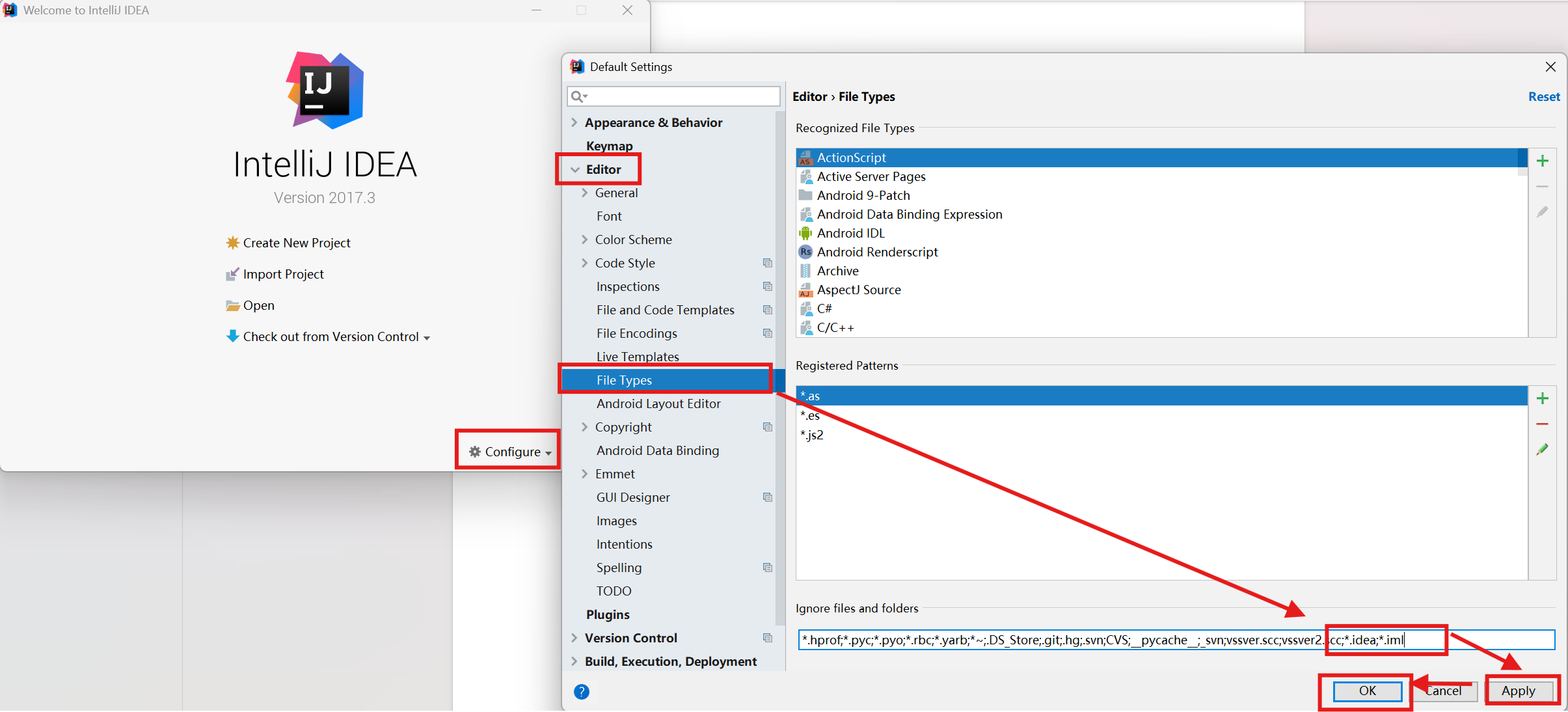Remove the selected registered pattern with red minus
The height and width of the screenshot is (712, 1568).
tap(1542, 424)
